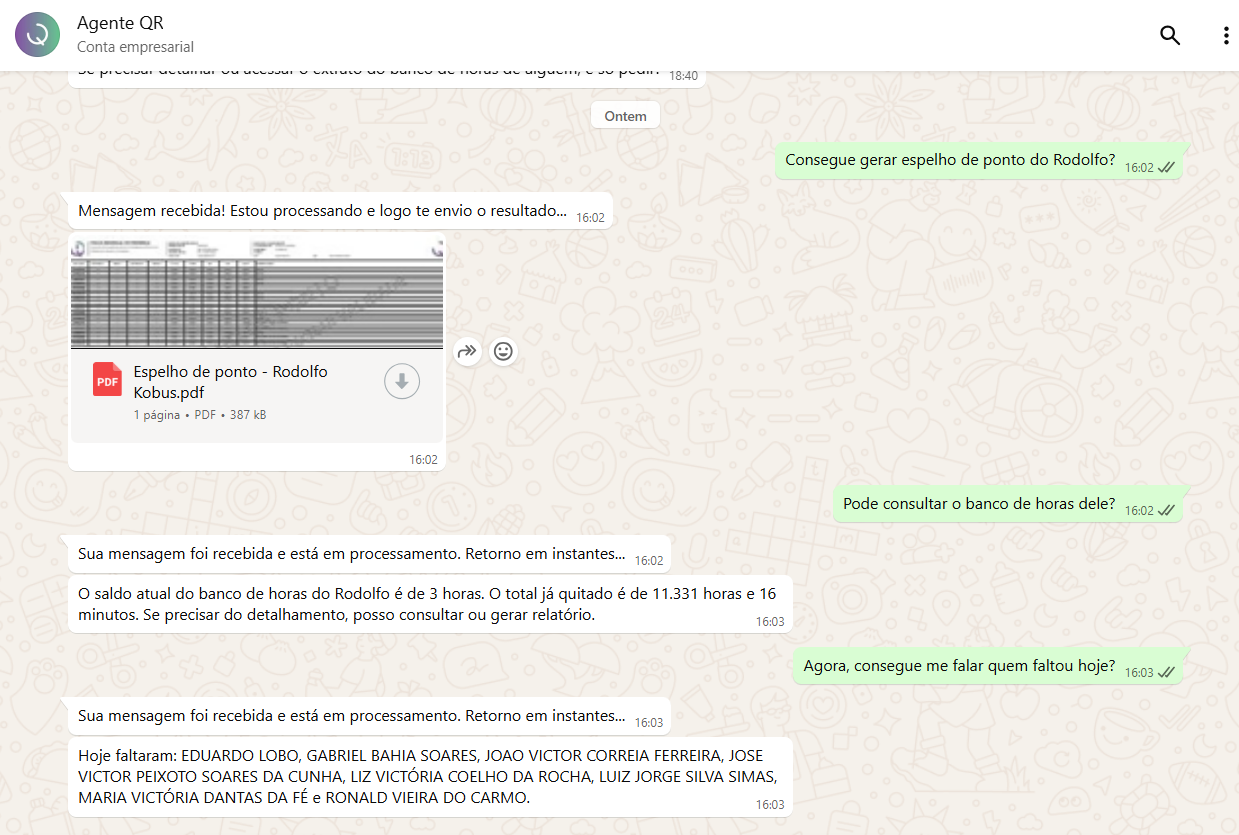Image resolution: width=1239 pixels, height=835 pixels.
Task: Open the PDF preview thumbnail
Action: (257, 291)
